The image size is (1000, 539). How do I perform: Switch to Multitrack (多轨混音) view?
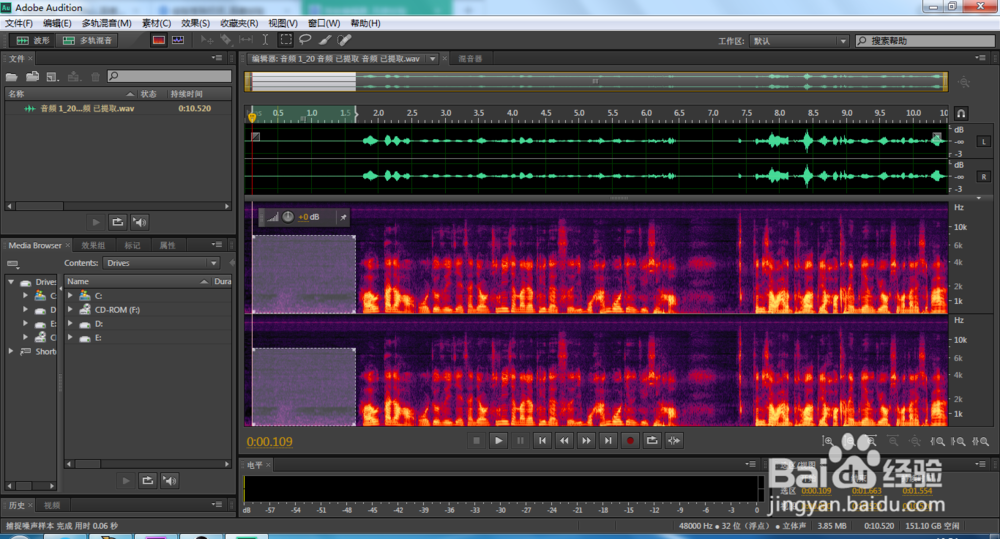click(x=87, y=40)
